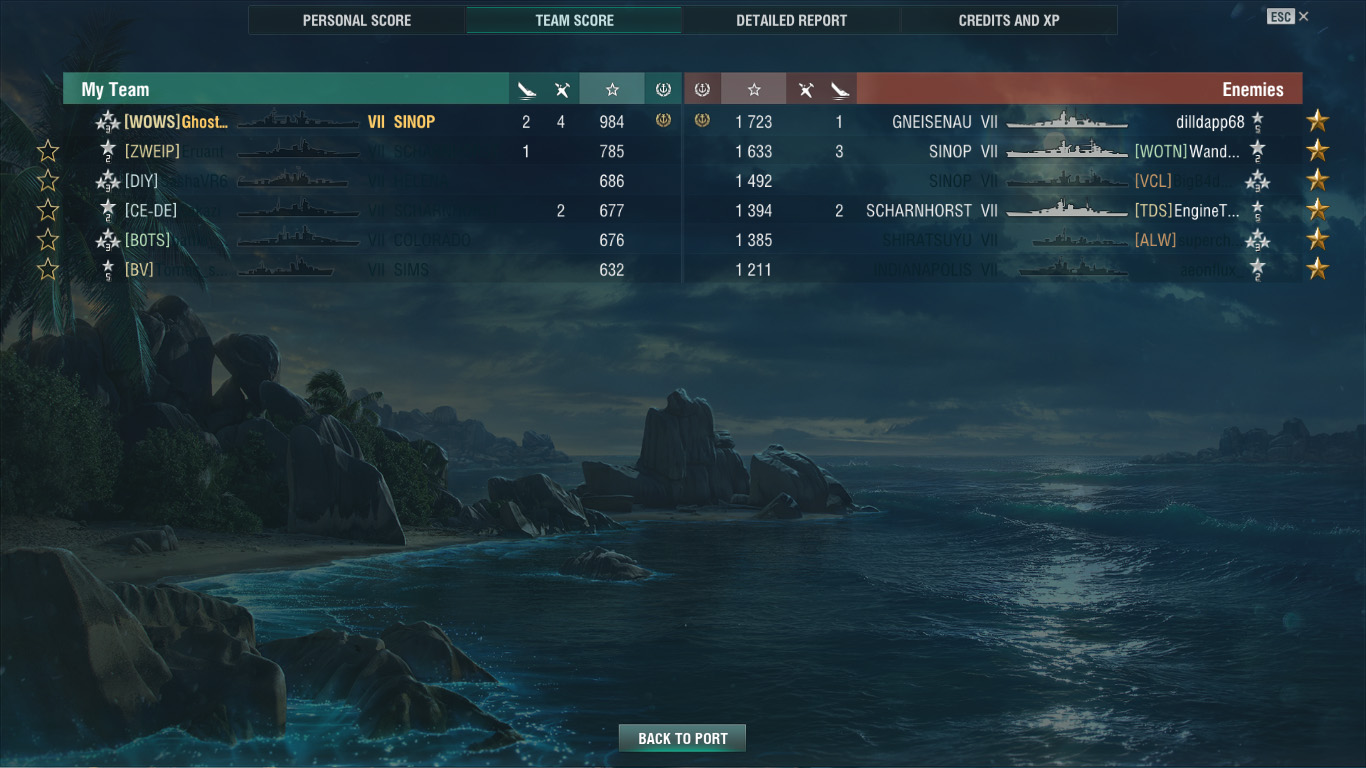Toggle compliment star for ZWEIP player
Screen dimensions: 1366x768
point(48,151)
